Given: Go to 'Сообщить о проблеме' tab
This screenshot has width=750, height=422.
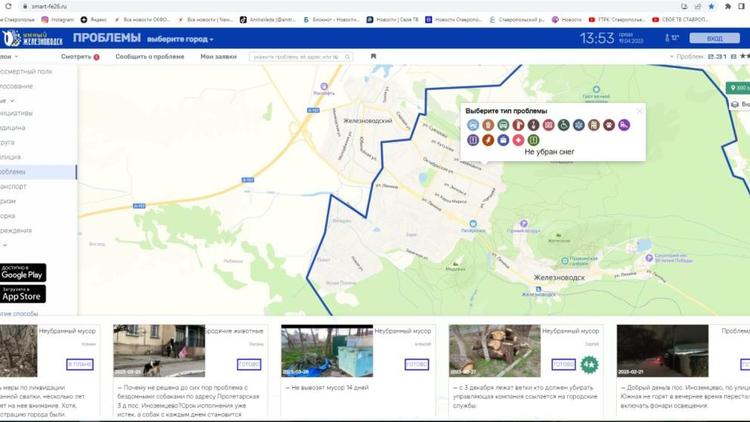Looking at the screenshot, I should click(x=150, y=57).
